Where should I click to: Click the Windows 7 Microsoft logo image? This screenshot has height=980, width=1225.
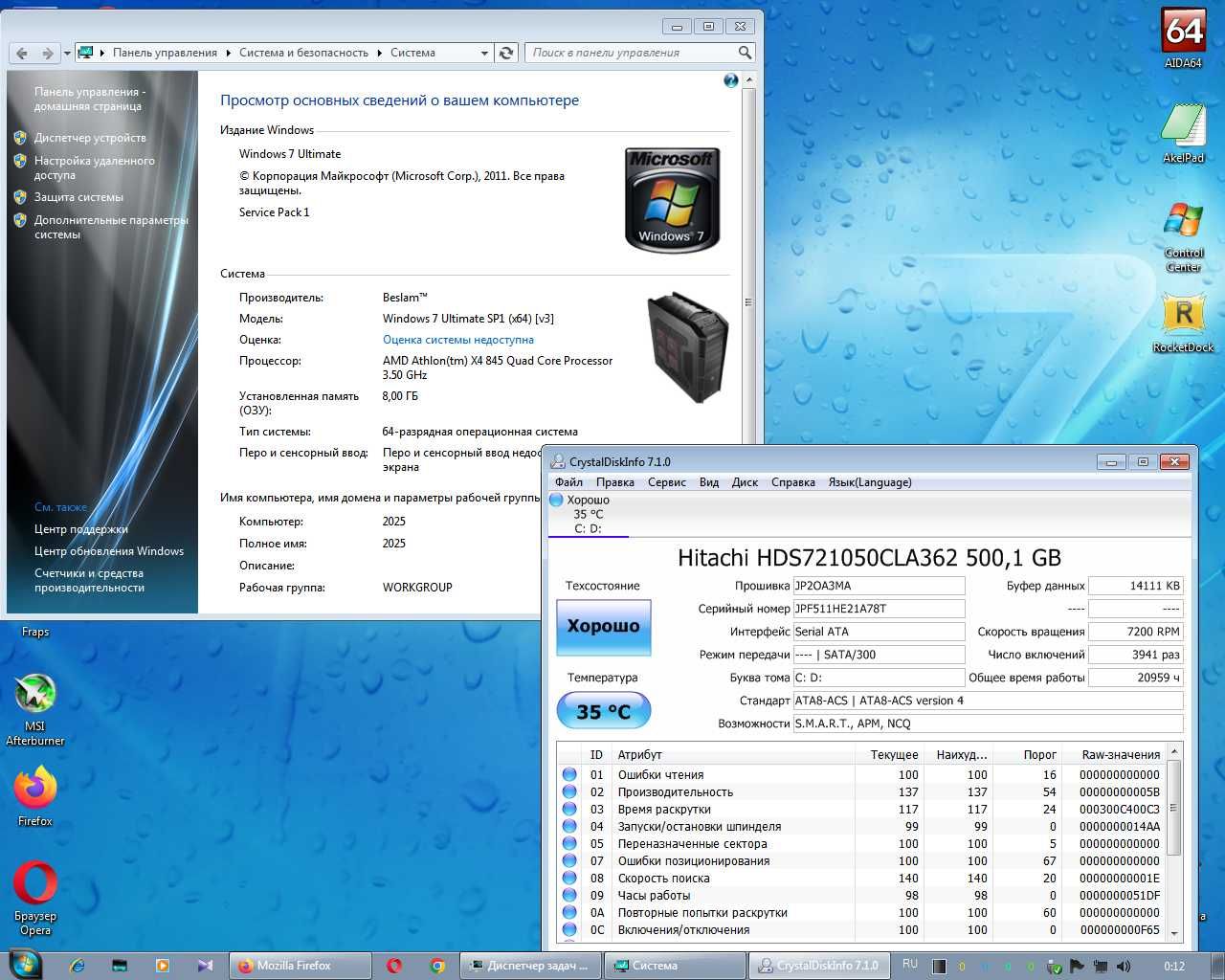click(672, 199)
